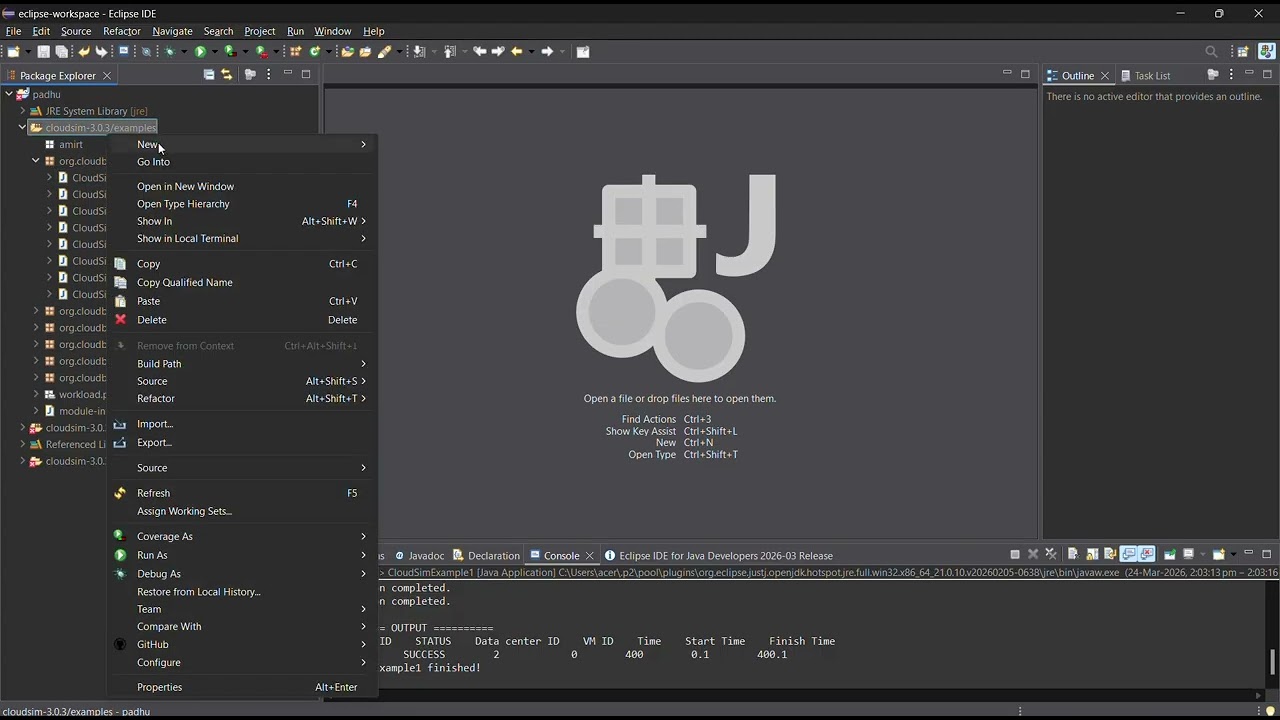
Task: Click Collapse All in Package Explorer
Action: pos(209,75)
